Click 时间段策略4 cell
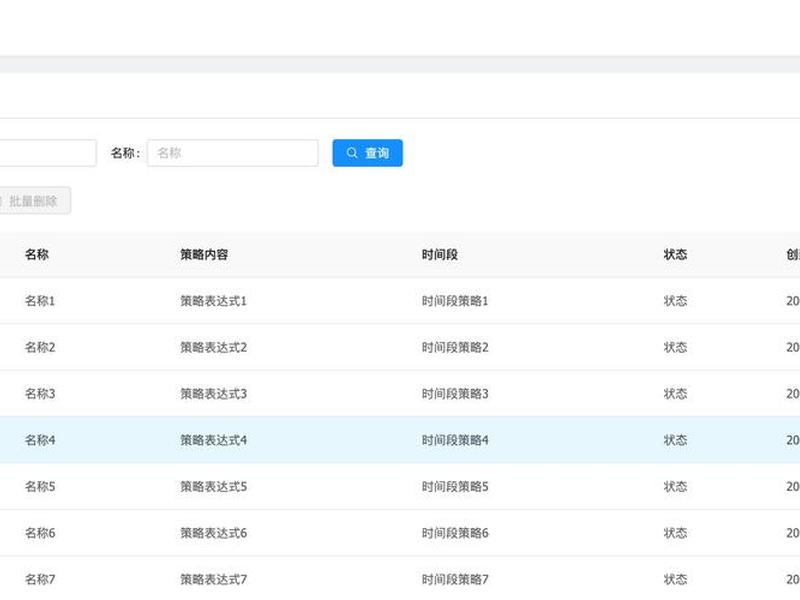The height and width of the screenshot is (600, 800). pos(455,440)
